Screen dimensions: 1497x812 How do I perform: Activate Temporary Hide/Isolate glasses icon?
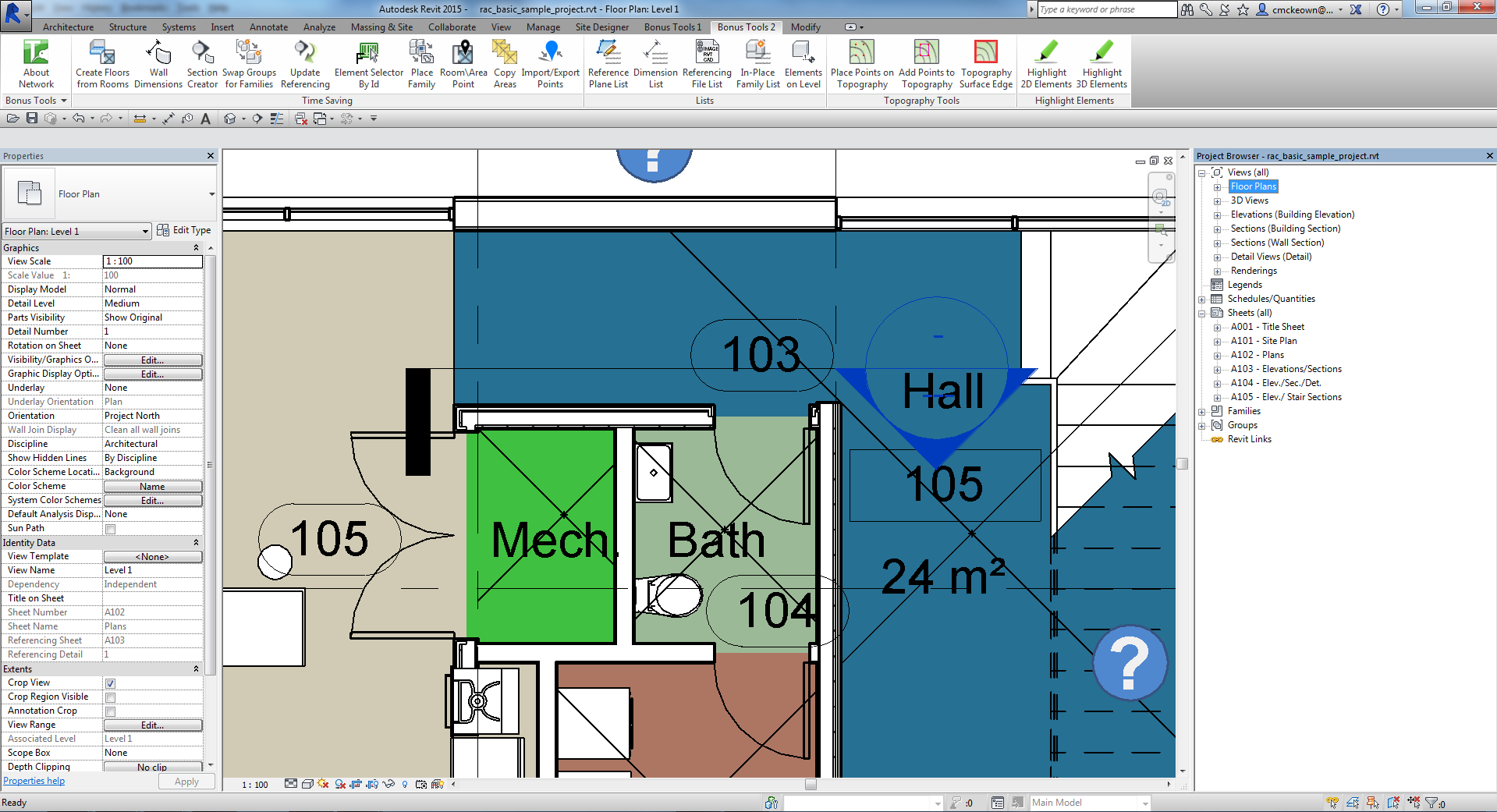pos(389,785)
